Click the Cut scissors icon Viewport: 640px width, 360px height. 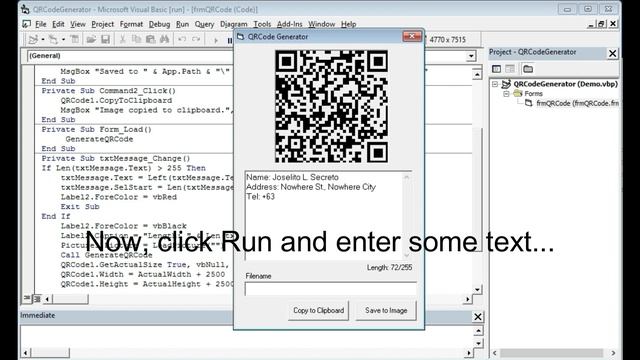(122, 39)
